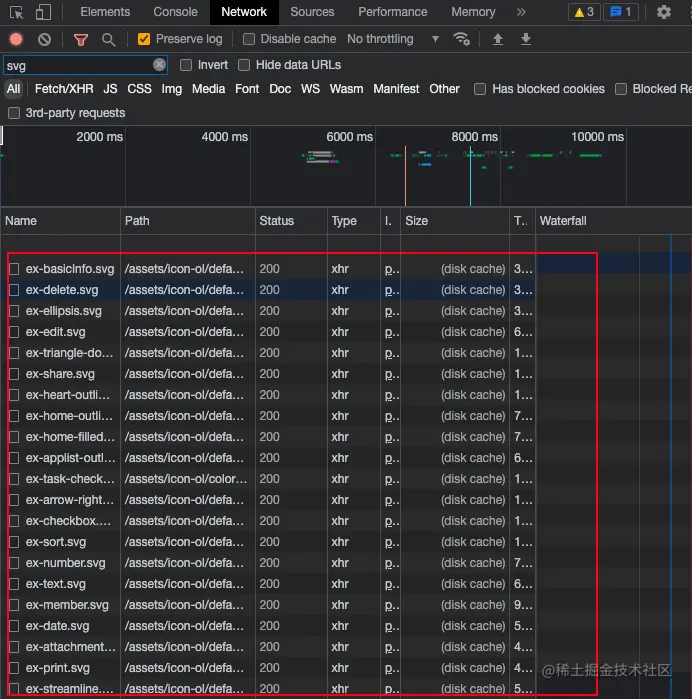Select the ex-sort.svg request
Image resolution: width=692 pixels, height=699 pixels.
(x=56, y=542)
